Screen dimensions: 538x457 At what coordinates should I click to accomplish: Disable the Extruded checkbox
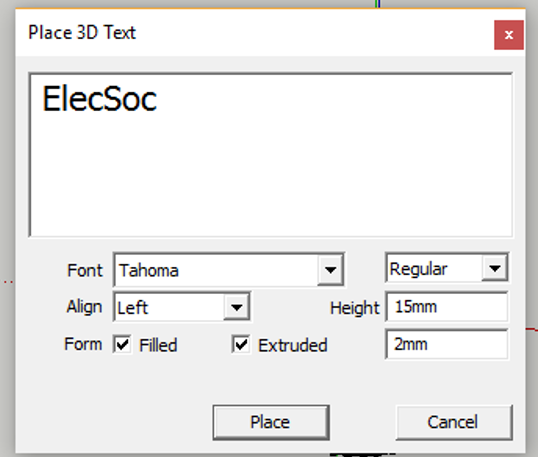[241, 344]
